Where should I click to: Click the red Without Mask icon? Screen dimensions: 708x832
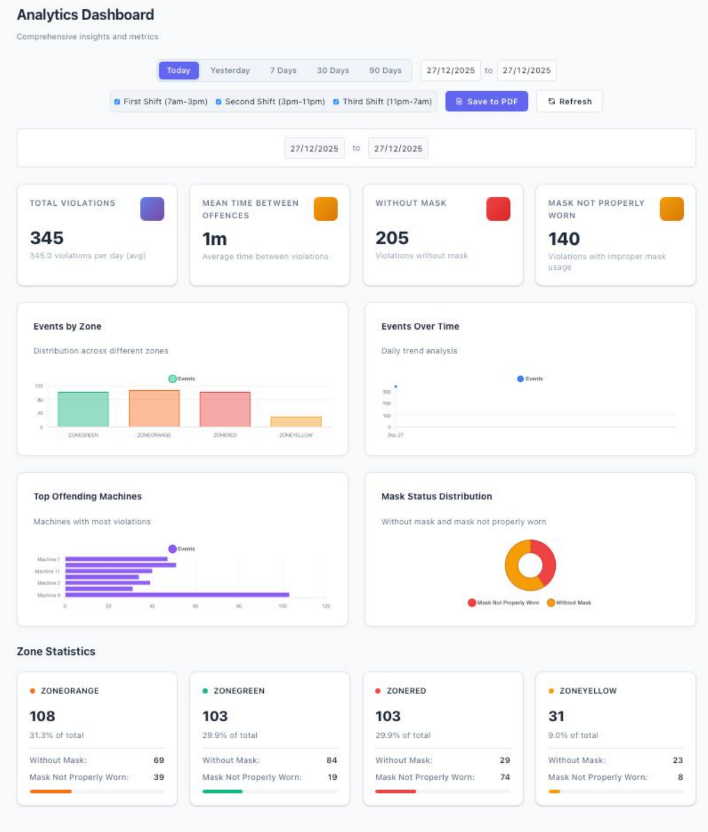498,208
